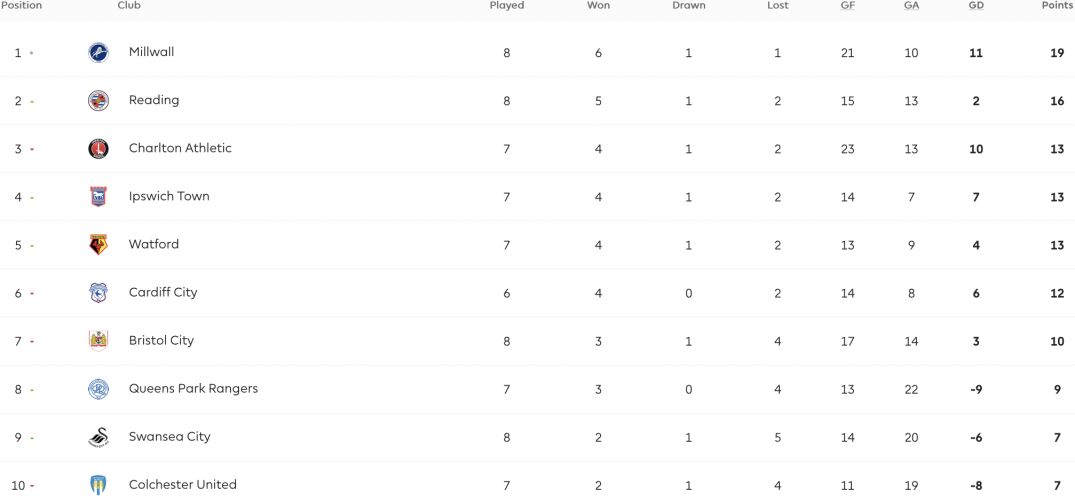Viewport: 1075px width, 500px height.
Task: Click the Colchester United crest
Action: [x=98, y=486]
